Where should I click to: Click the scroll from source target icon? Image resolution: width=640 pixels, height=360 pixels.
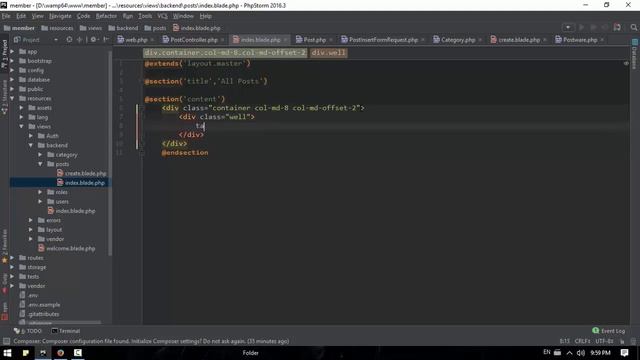coord(69,40)
